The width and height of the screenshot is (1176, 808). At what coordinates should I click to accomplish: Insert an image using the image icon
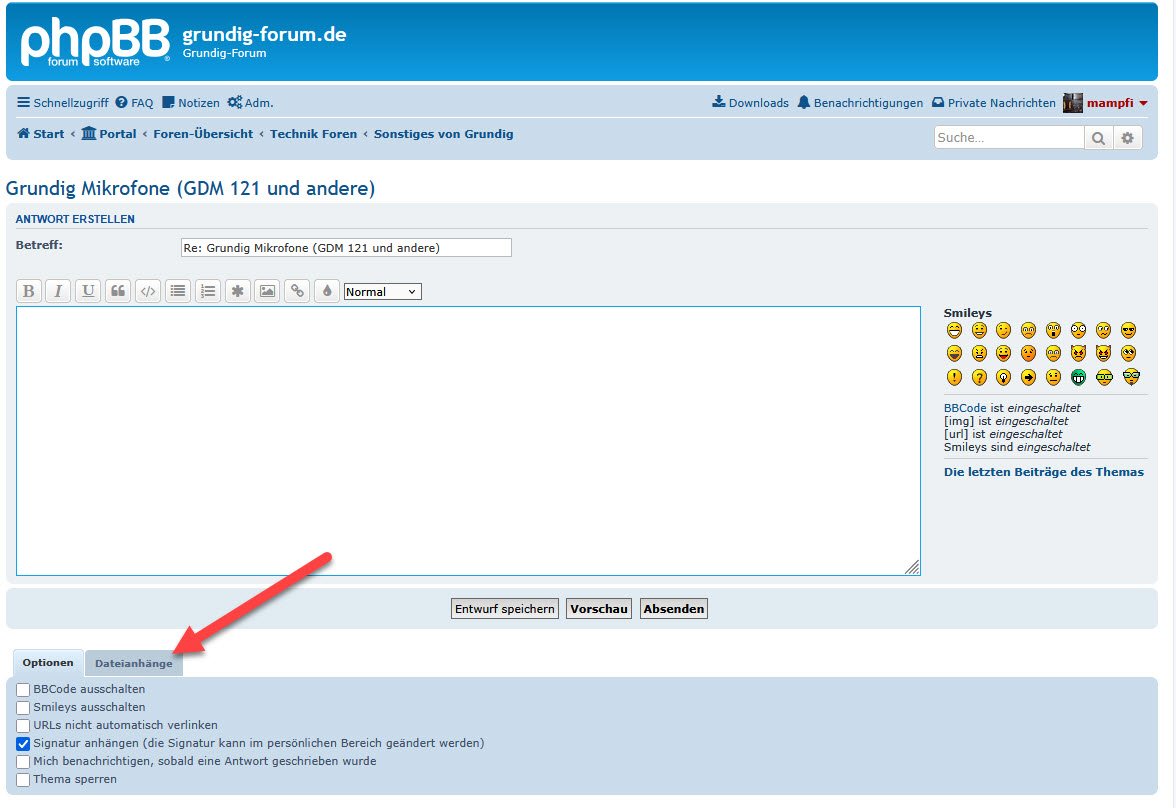267,291
